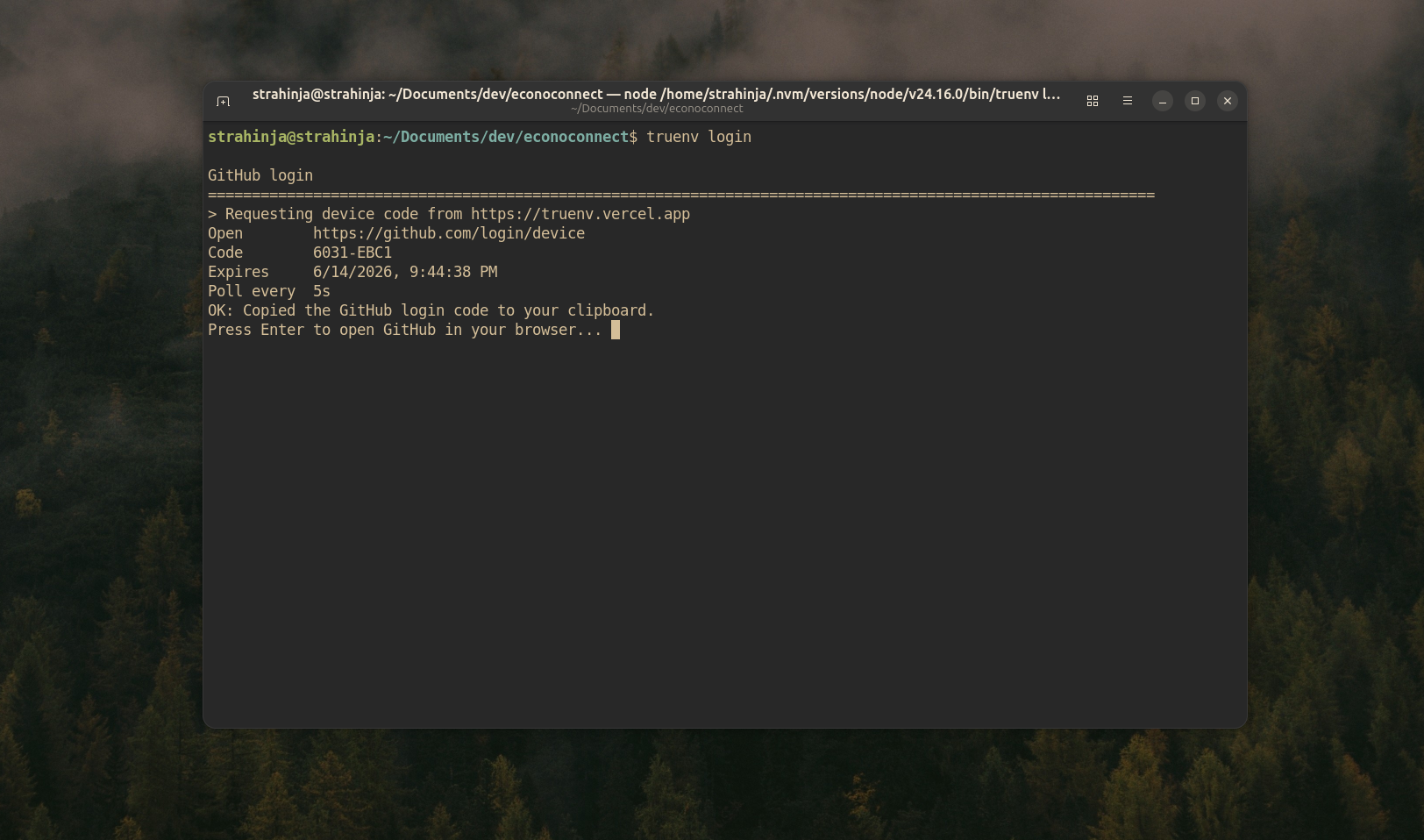Maximize the terminal window
Image resolution: width=1424 pixels, height=840 pixels.
click(1195, 102)
